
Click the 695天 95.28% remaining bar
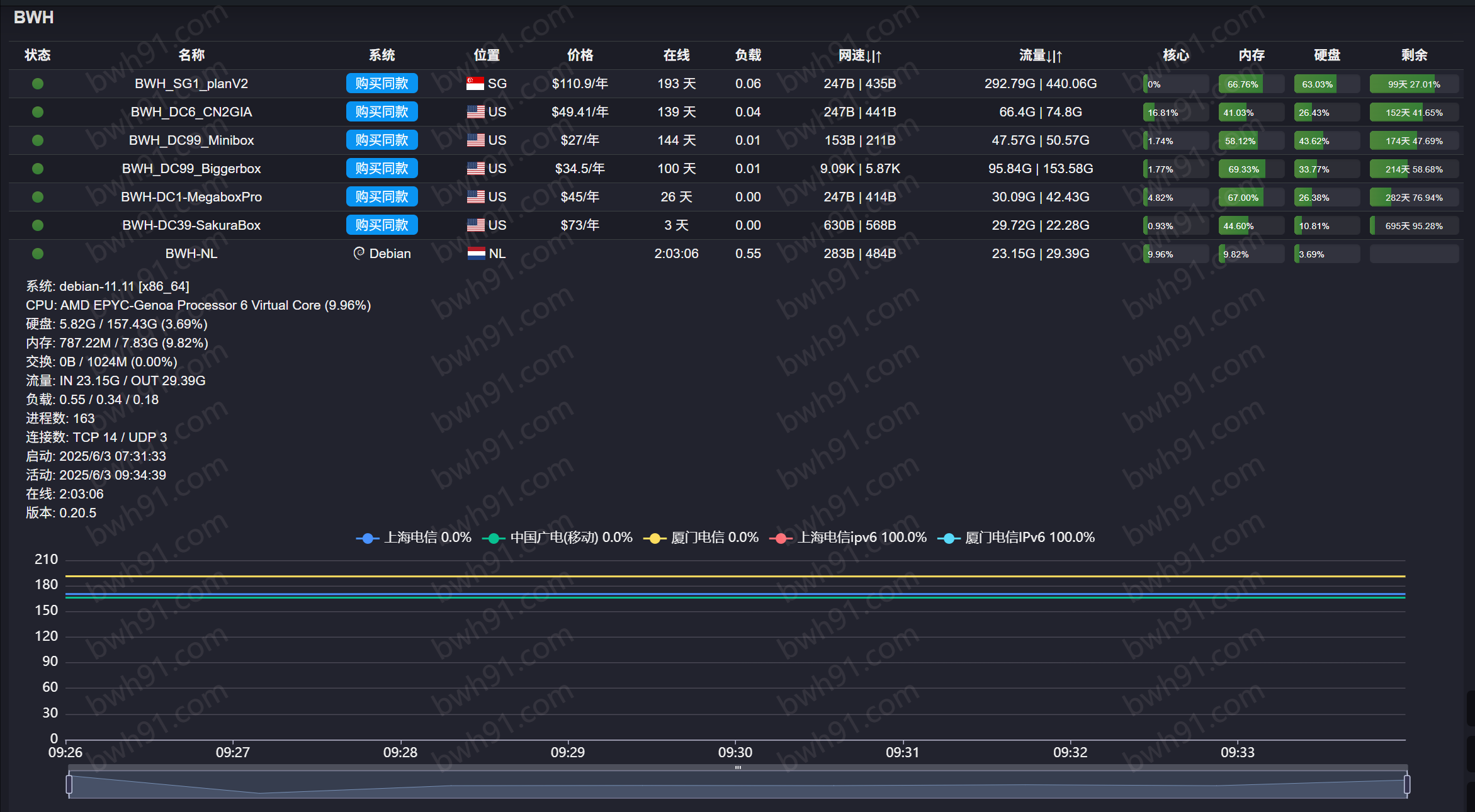tap(1414, 226)
